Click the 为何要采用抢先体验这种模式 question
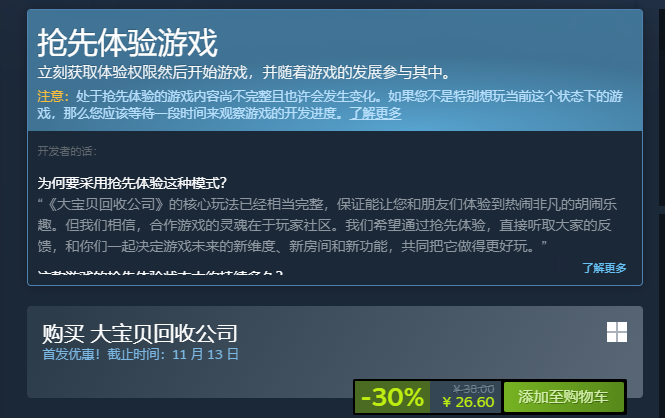Image resolution: width=665 pixels, height=418 pixels. [132, 183]
